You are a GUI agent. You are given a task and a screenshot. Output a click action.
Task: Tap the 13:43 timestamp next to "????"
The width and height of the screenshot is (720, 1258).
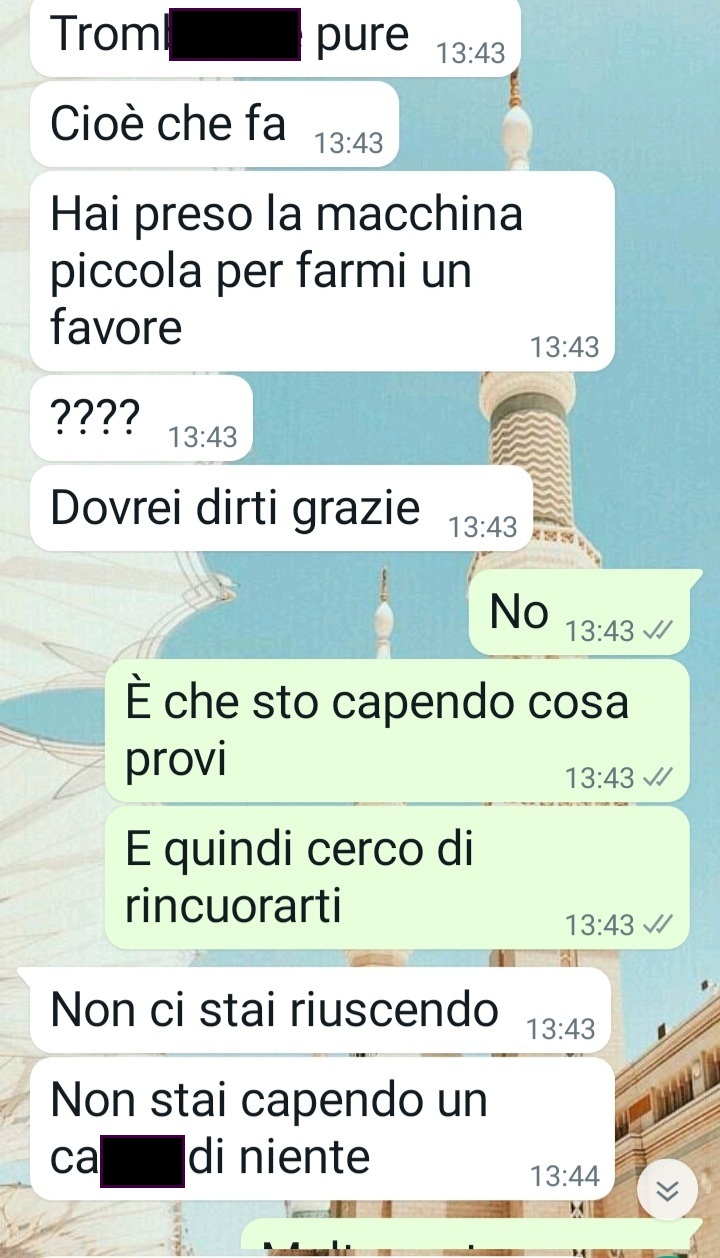[x=203, y=437]
